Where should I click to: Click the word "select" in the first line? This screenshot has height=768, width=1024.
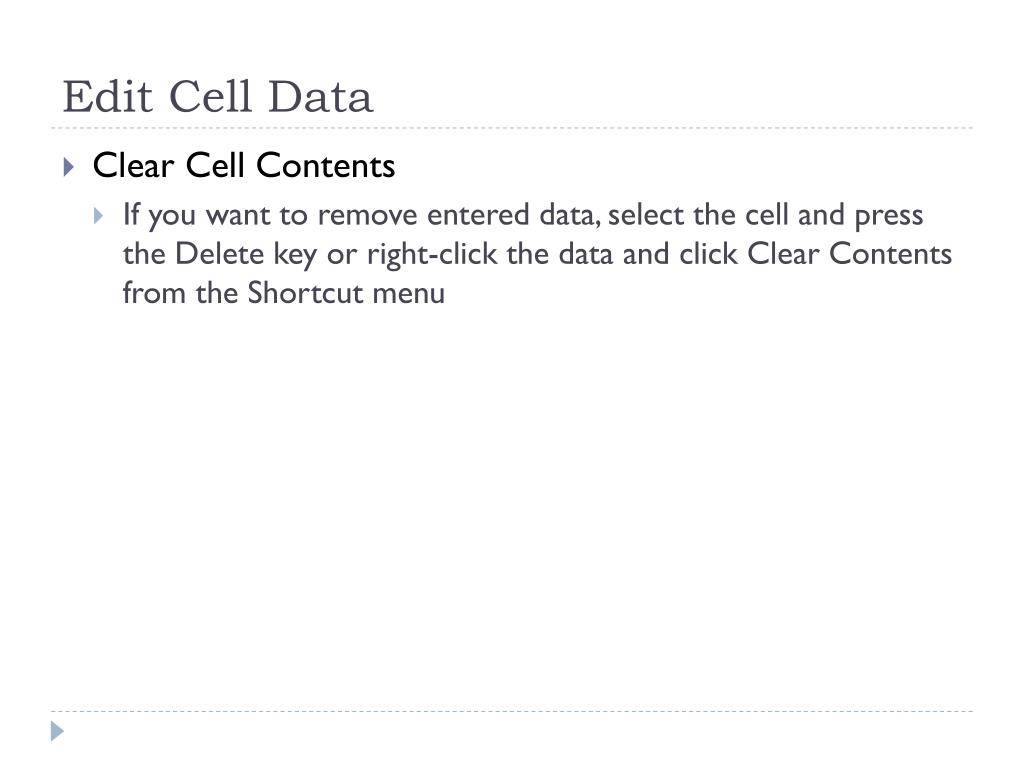click(646, 215)
